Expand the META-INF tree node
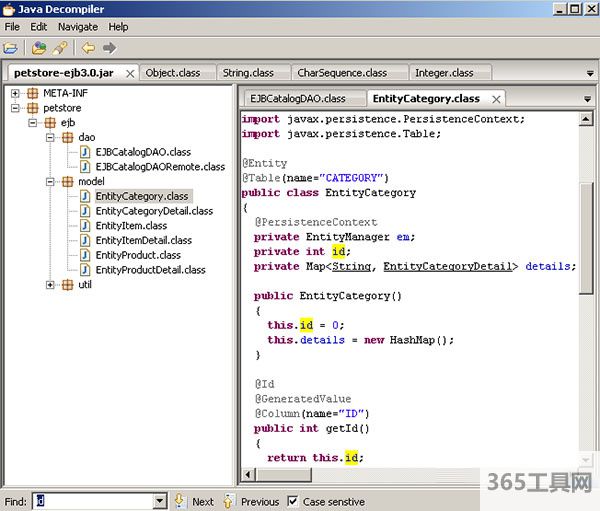This screenshot has width=600, height=511. tap(16, 93)
